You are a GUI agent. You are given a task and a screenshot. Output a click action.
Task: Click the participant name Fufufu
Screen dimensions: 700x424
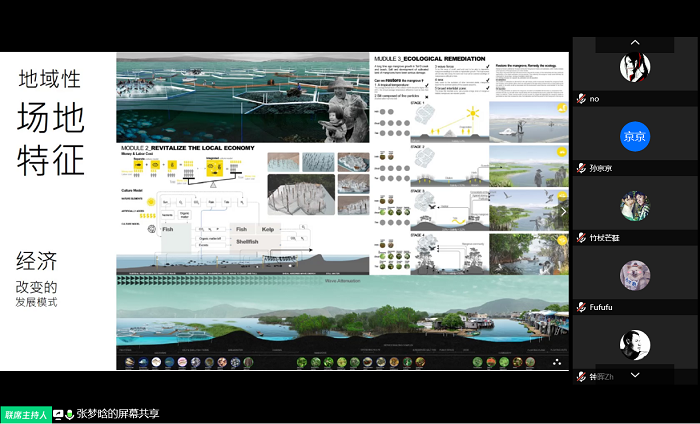pyautogui.click(x=604, y=307)
